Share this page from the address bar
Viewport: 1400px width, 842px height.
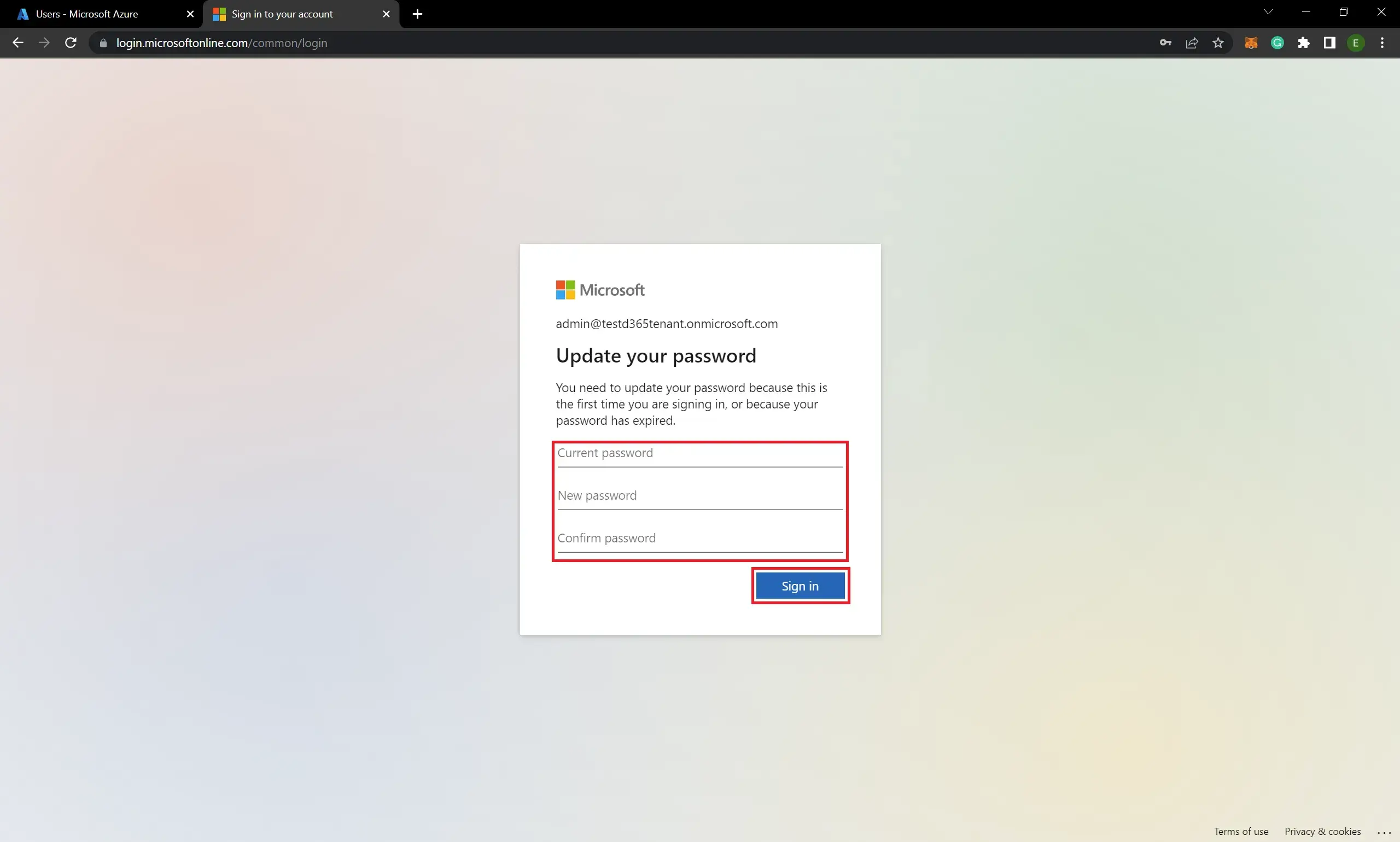(1192, 43)
